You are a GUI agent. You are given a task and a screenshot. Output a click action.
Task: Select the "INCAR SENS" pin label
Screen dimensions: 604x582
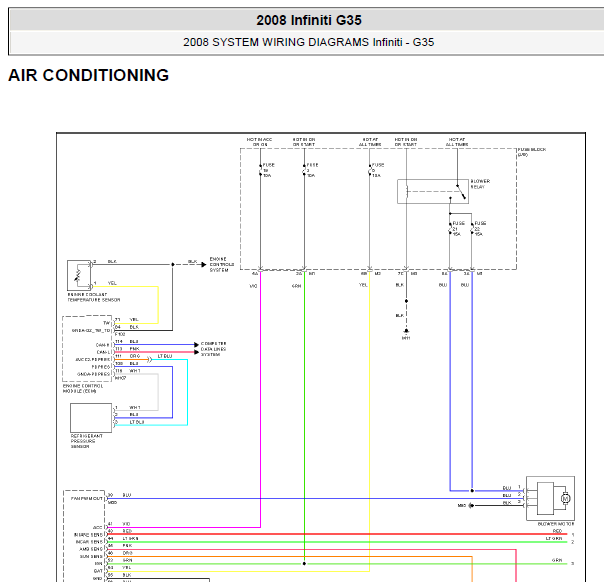pyautogui.click(x=89, y=542)
